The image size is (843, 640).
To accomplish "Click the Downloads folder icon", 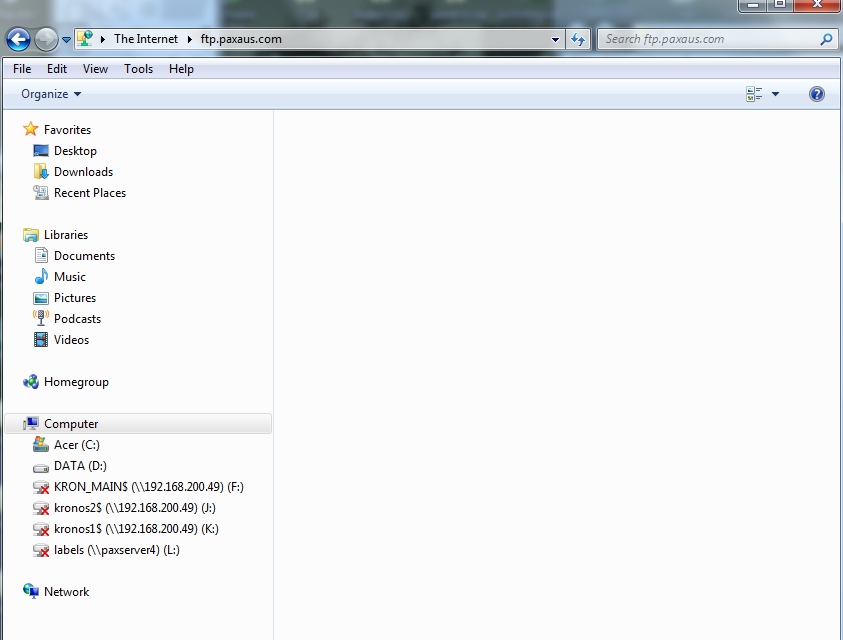I will pos(41,172).
